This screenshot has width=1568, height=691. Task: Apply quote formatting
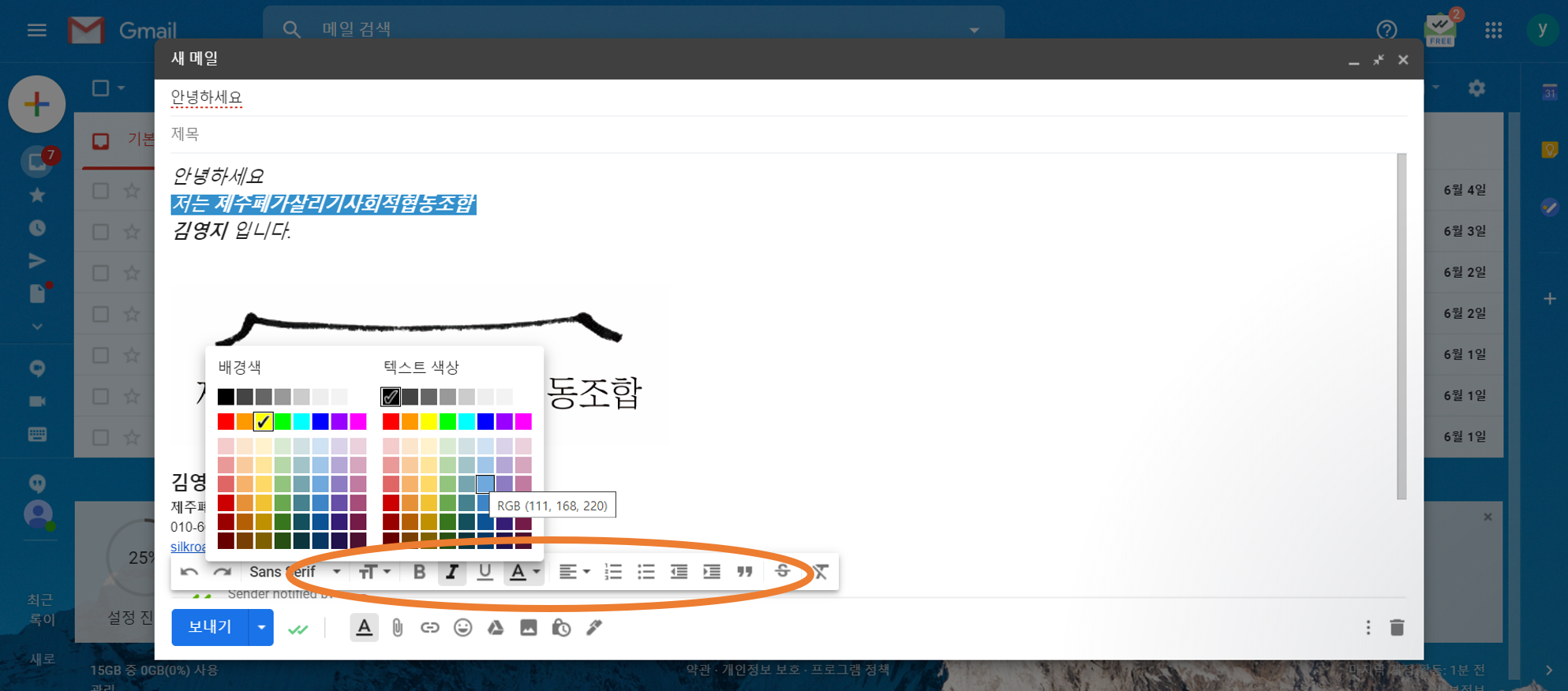[x=745, y=572]
